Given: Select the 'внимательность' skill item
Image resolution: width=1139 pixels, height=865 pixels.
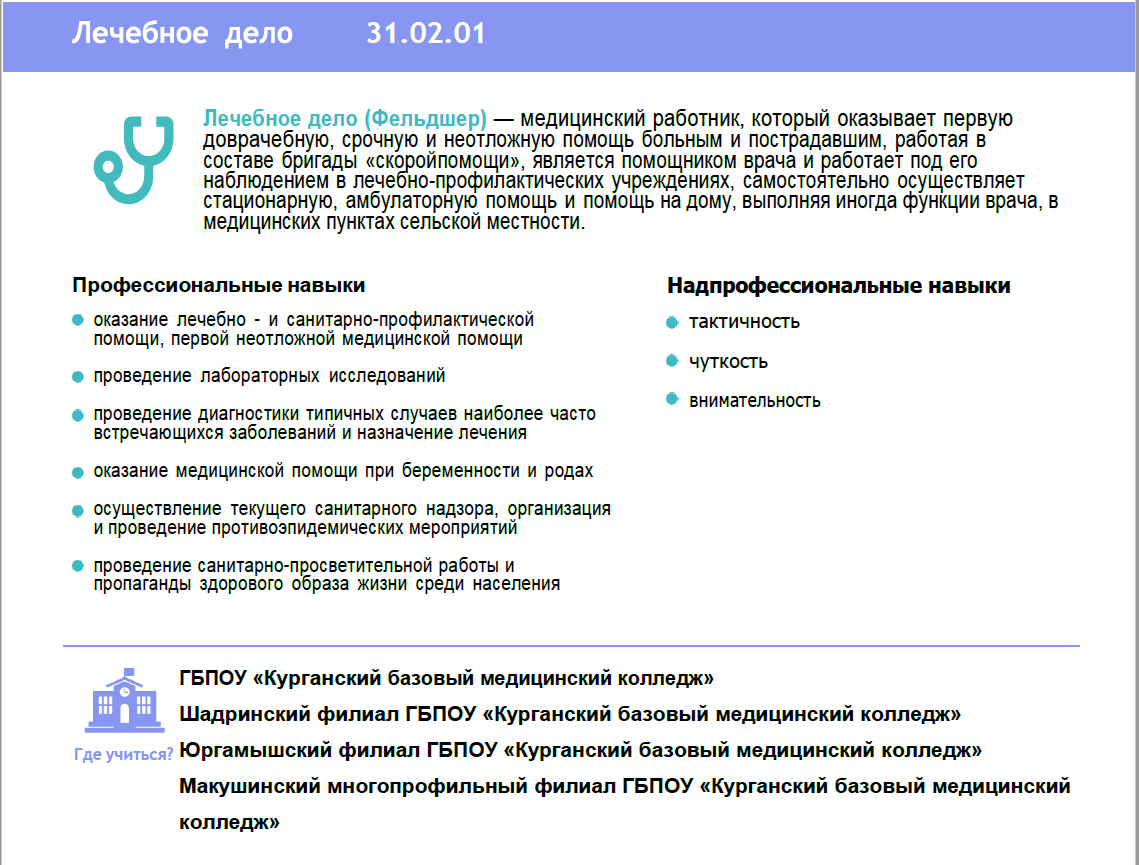Looking at the screenshot, I should [755, 400].
